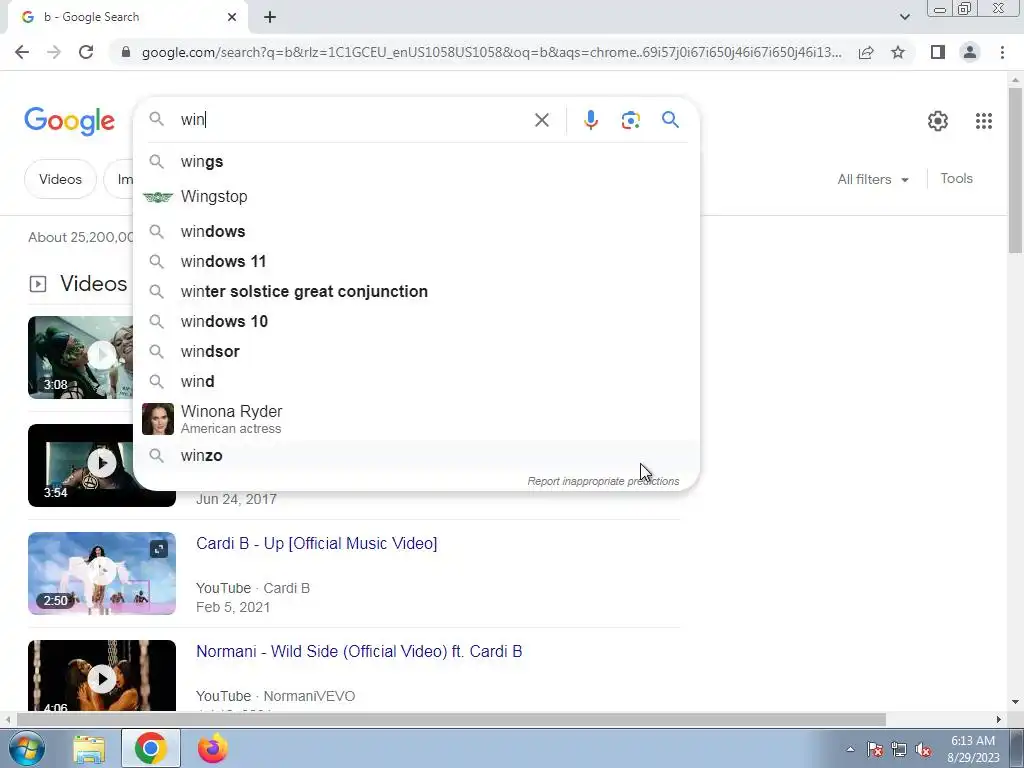Click the blue magnifier search button

(x=670, y=120)
